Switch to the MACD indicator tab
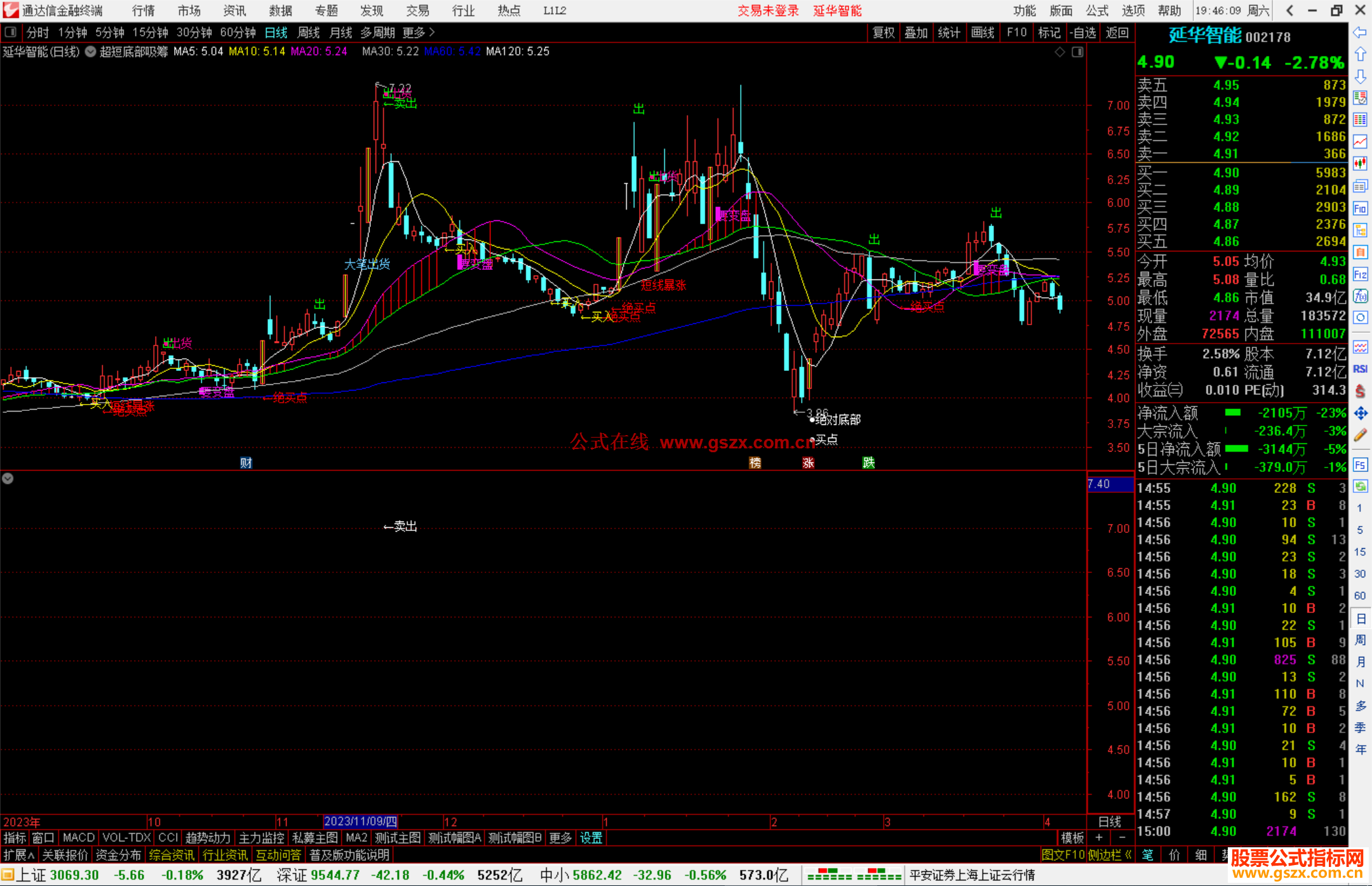This screenshot has height=886, width=1372. pos(78,838)
